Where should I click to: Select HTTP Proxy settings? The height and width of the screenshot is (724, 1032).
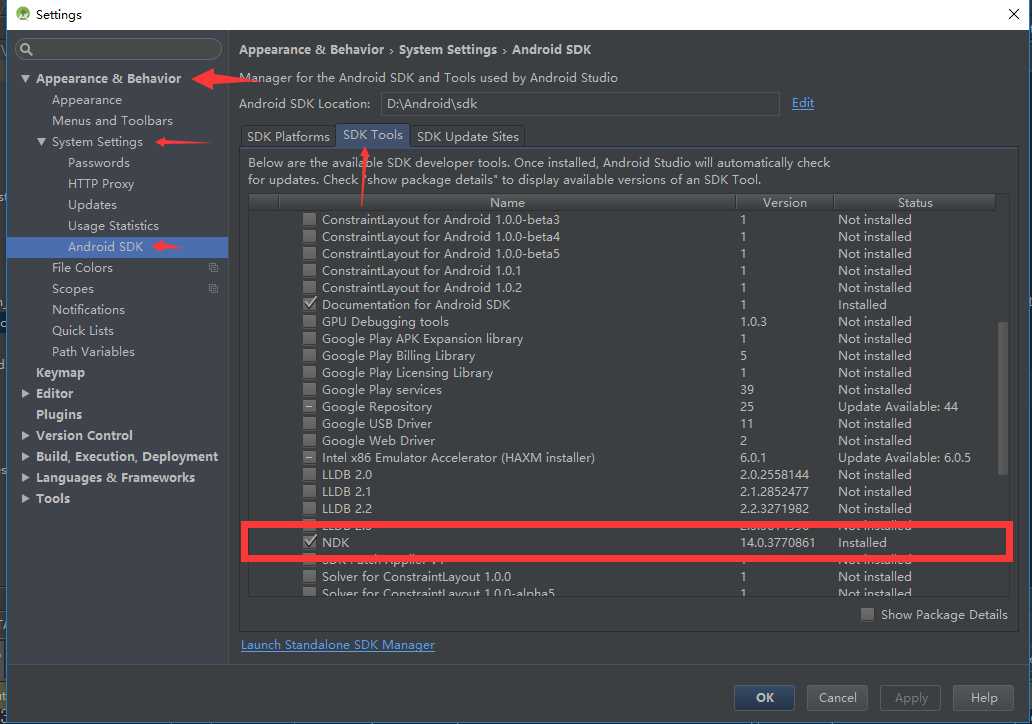(x=101, y=184)
